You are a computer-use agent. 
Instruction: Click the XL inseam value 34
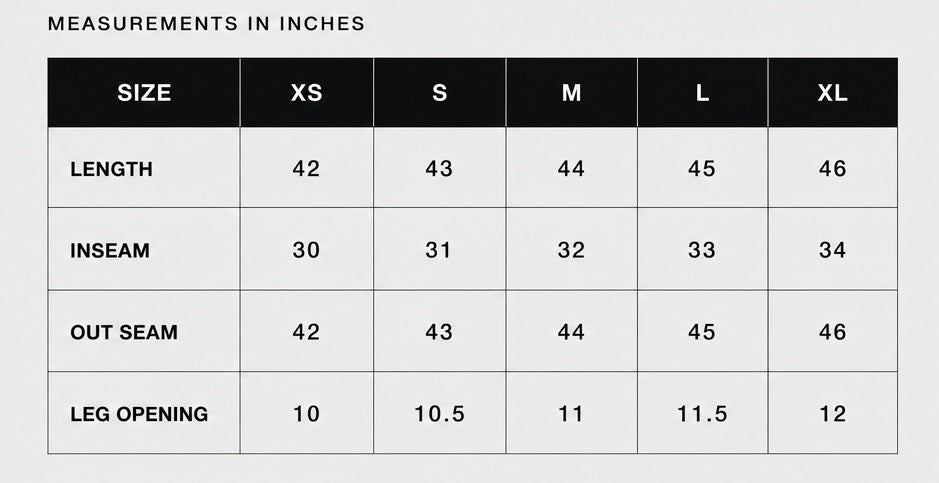(x=832, y=250)
